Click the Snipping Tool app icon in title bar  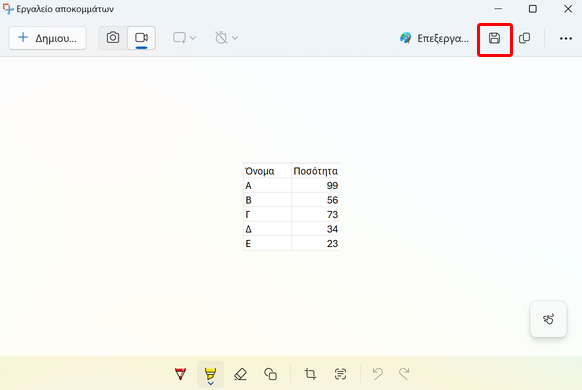click(7, 9)
